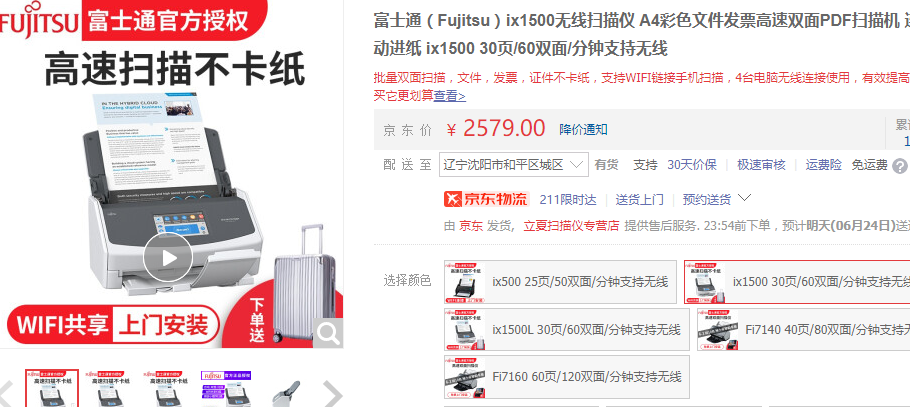910x407 pixels.
Task: Play the product video on the scanner image
Action: pyautogui.click(x=168, y=257)
